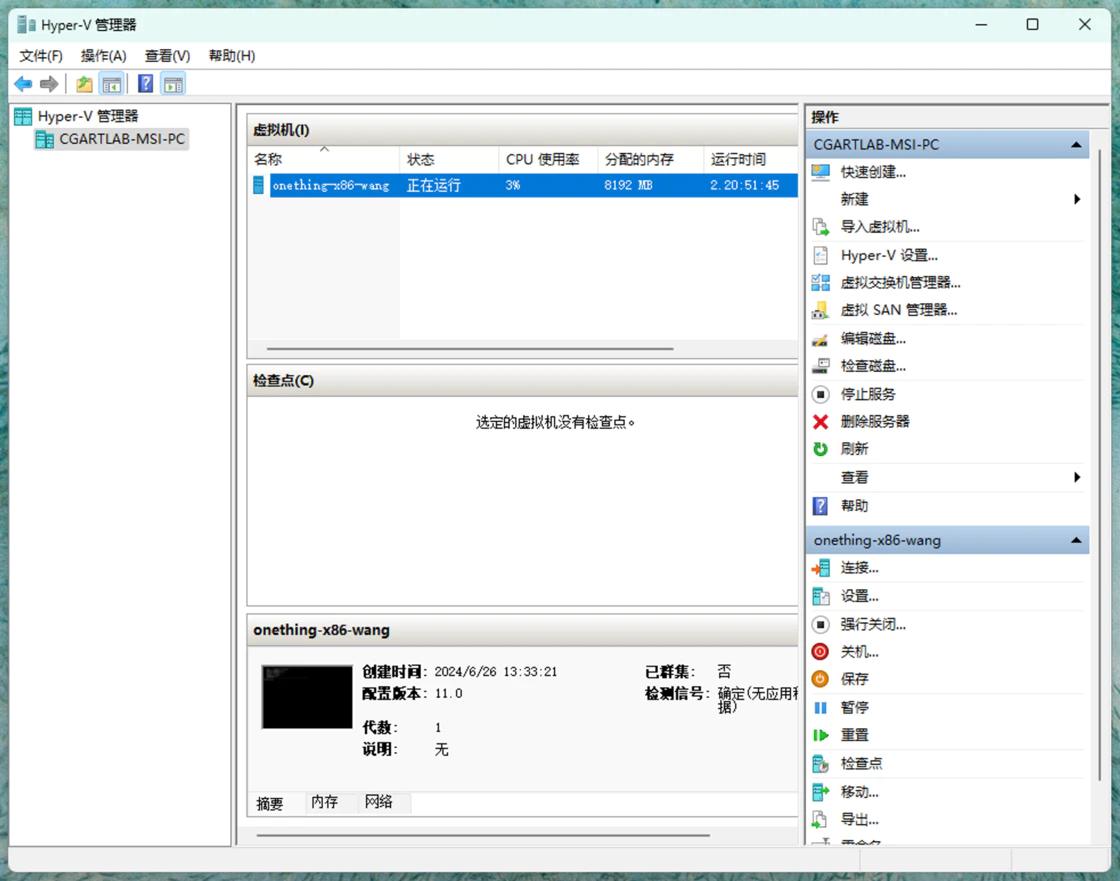Click the forward arrow toolbar icon
Screen dimensions: 1120x881
click(x=49, y=84)
